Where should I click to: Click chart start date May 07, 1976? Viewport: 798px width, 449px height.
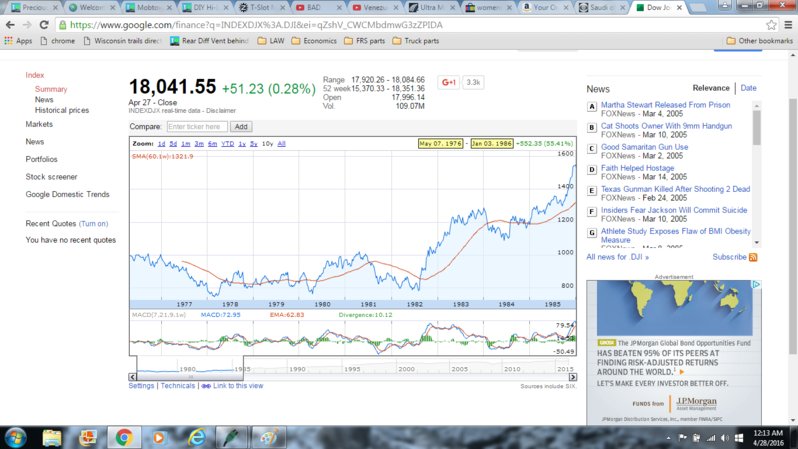tap(441, 144)
